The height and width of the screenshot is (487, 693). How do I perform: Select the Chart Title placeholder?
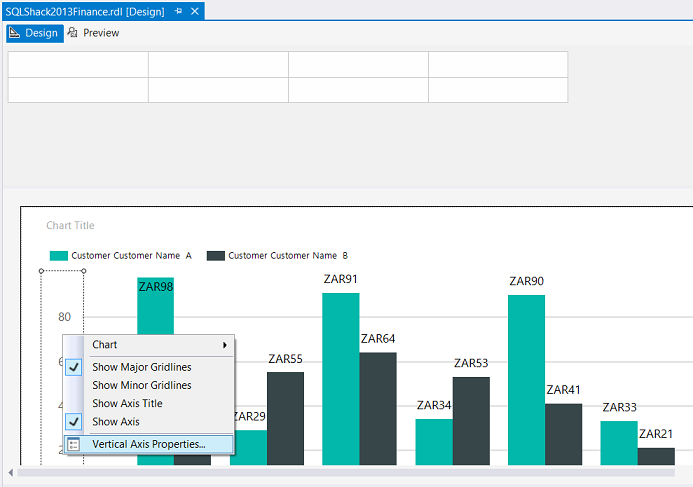pyautogui.click(x=70, y=226)
